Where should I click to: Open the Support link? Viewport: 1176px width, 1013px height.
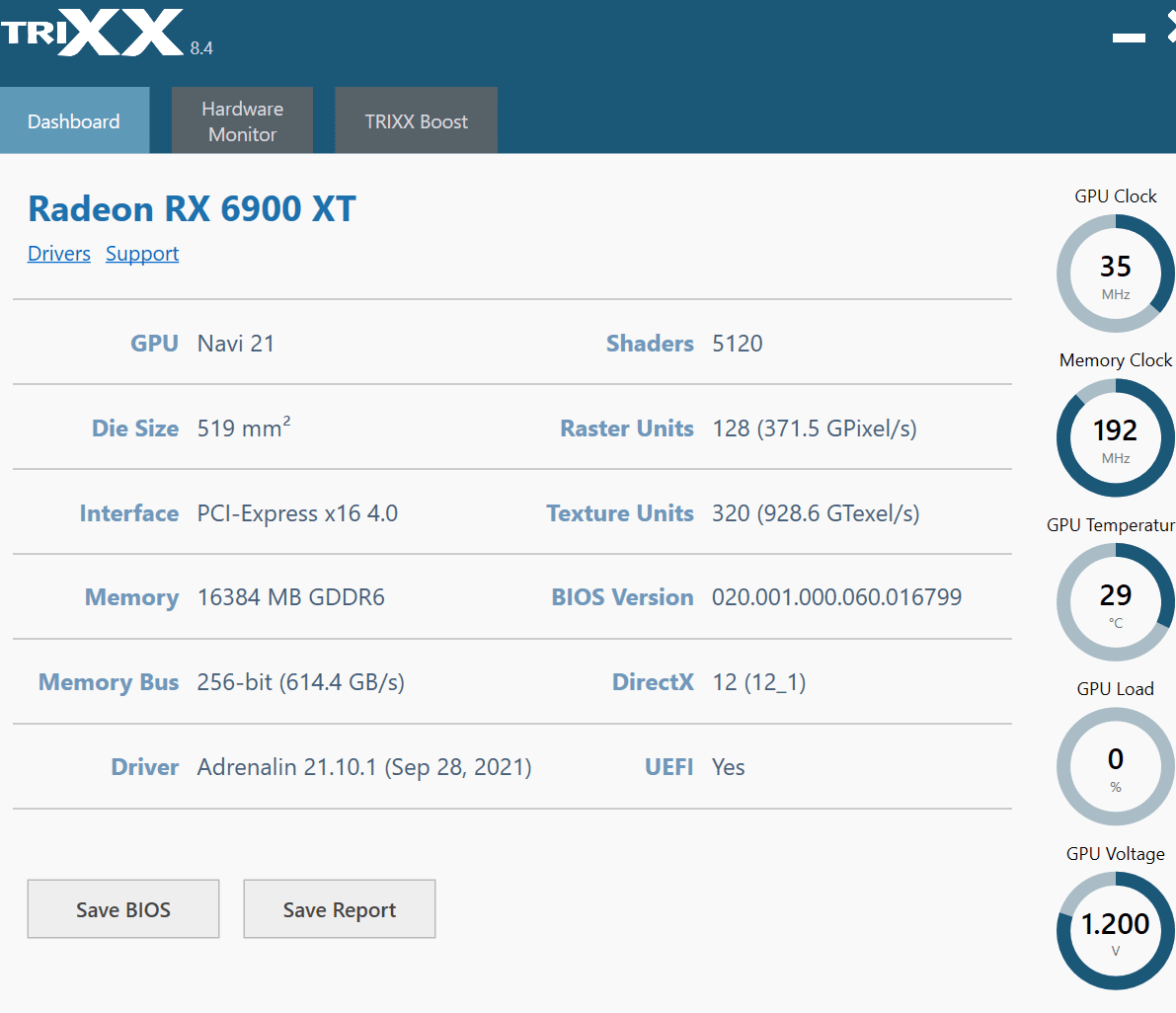point(142,254)
